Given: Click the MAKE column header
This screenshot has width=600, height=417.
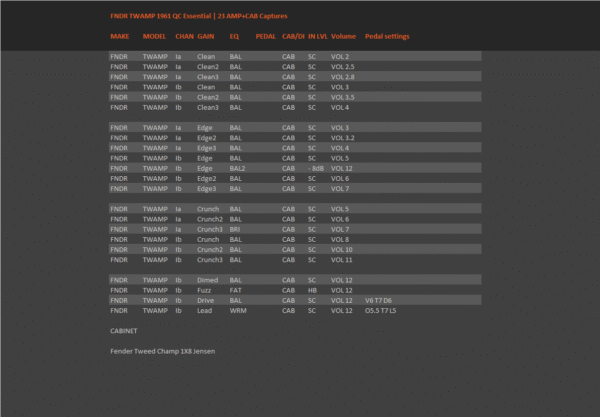Looking at the screenshot, I should pyautogui.click(x=120, y=37).
